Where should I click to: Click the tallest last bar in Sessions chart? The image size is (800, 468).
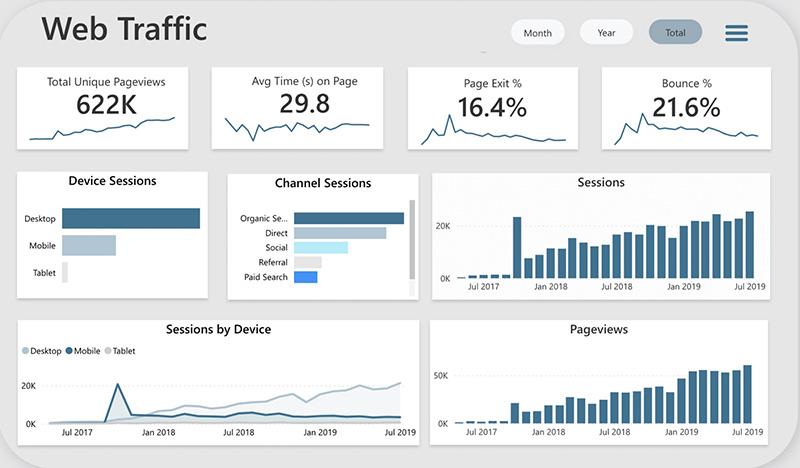tap(749, 245)
